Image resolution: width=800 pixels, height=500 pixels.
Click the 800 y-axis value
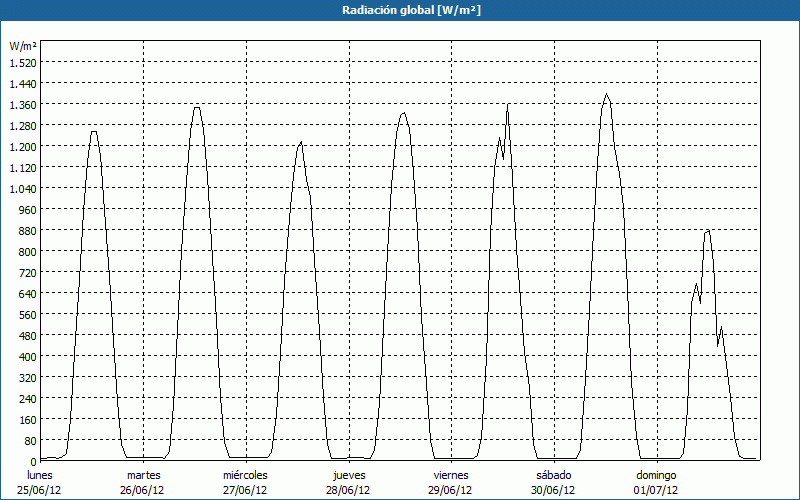[x=28, y=252]
